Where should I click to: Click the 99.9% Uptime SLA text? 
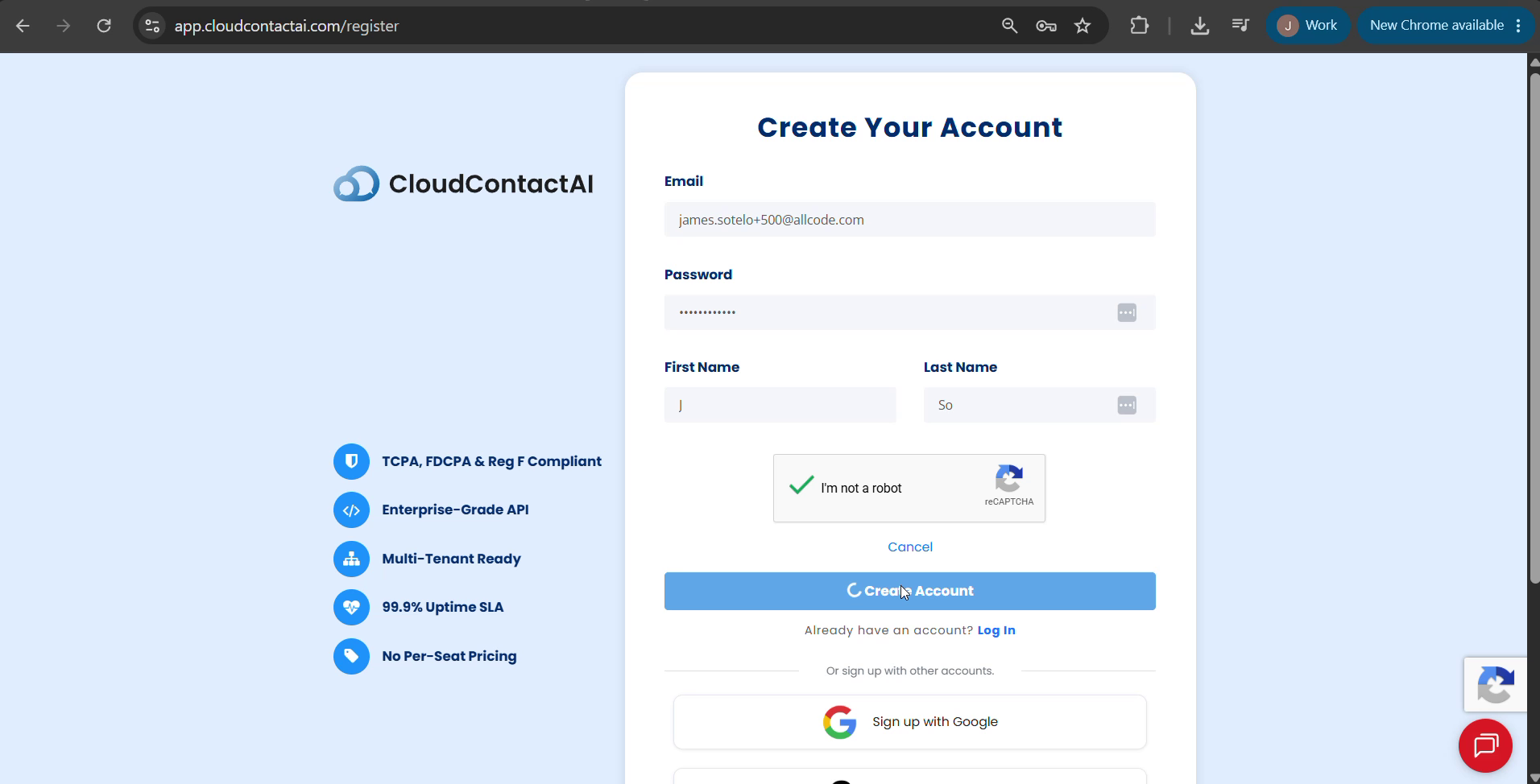point(442,607)
